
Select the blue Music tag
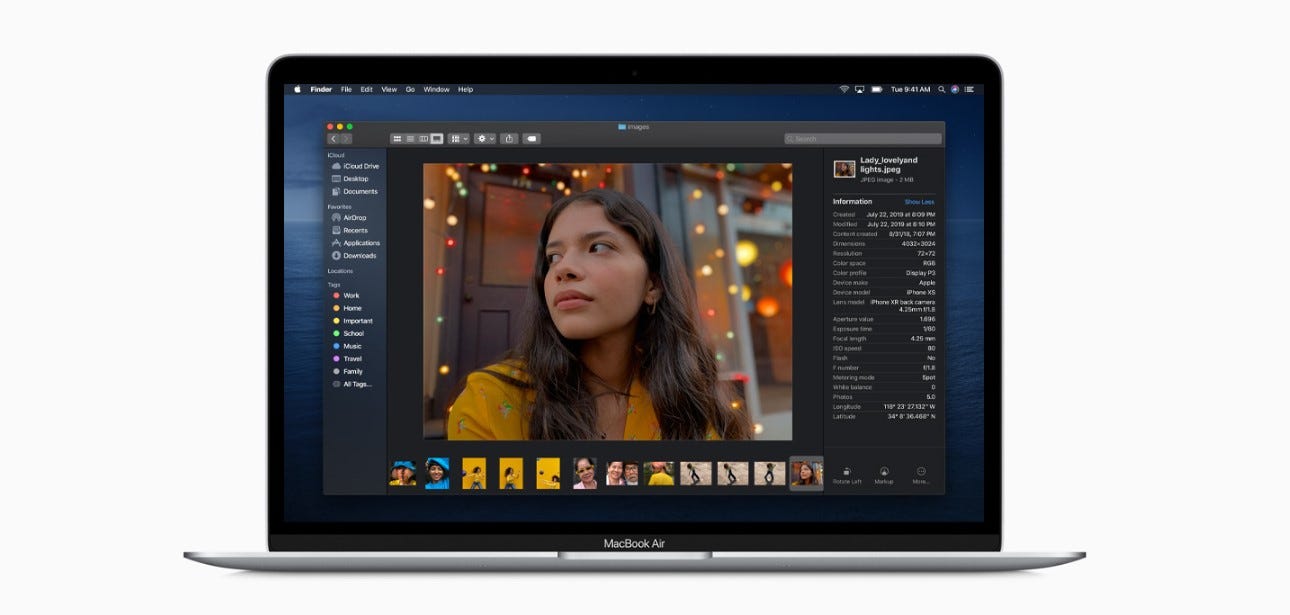pyautogui.click(x=348, y=346)
